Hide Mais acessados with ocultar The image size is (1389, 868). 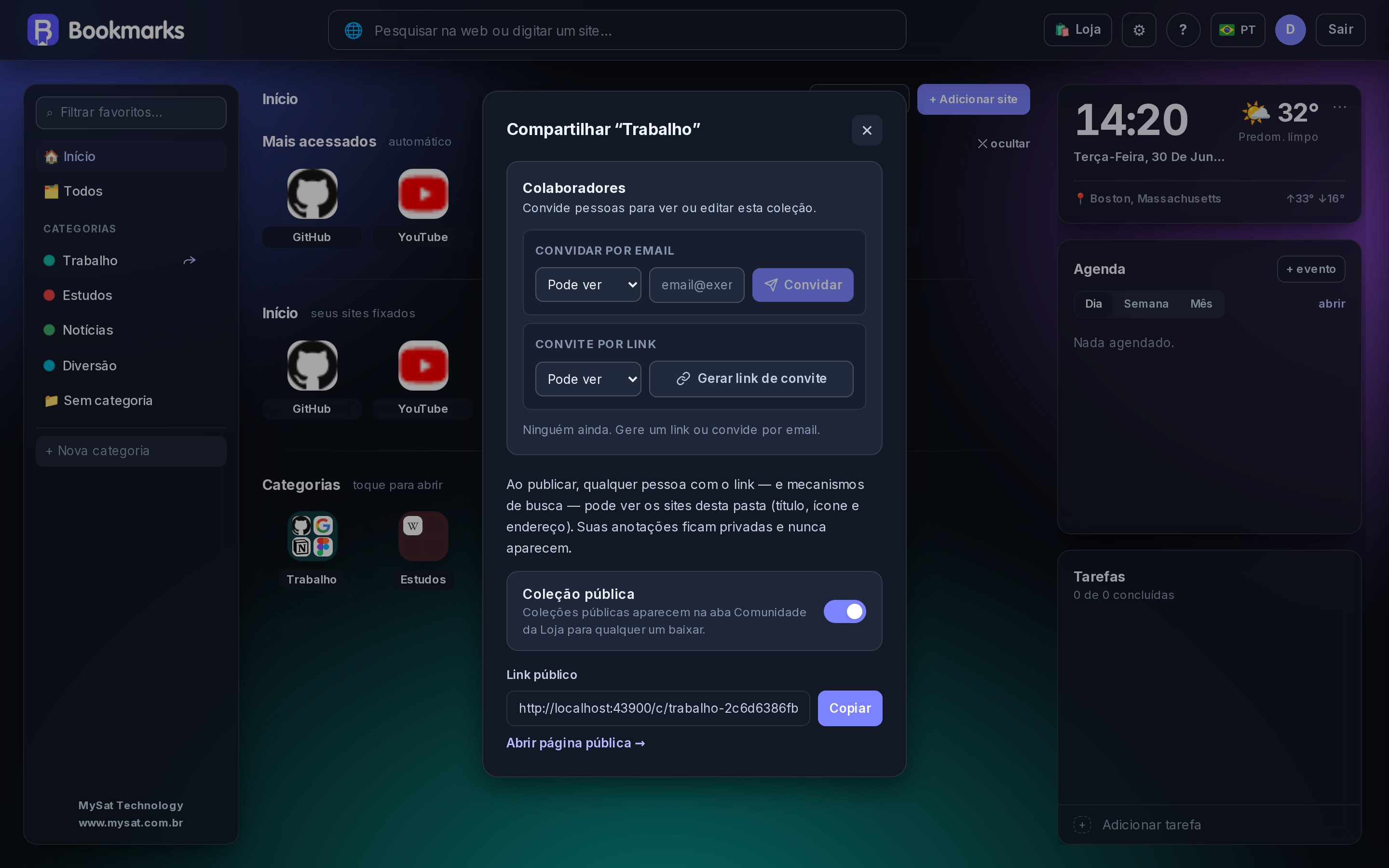tap(1003, 144)
